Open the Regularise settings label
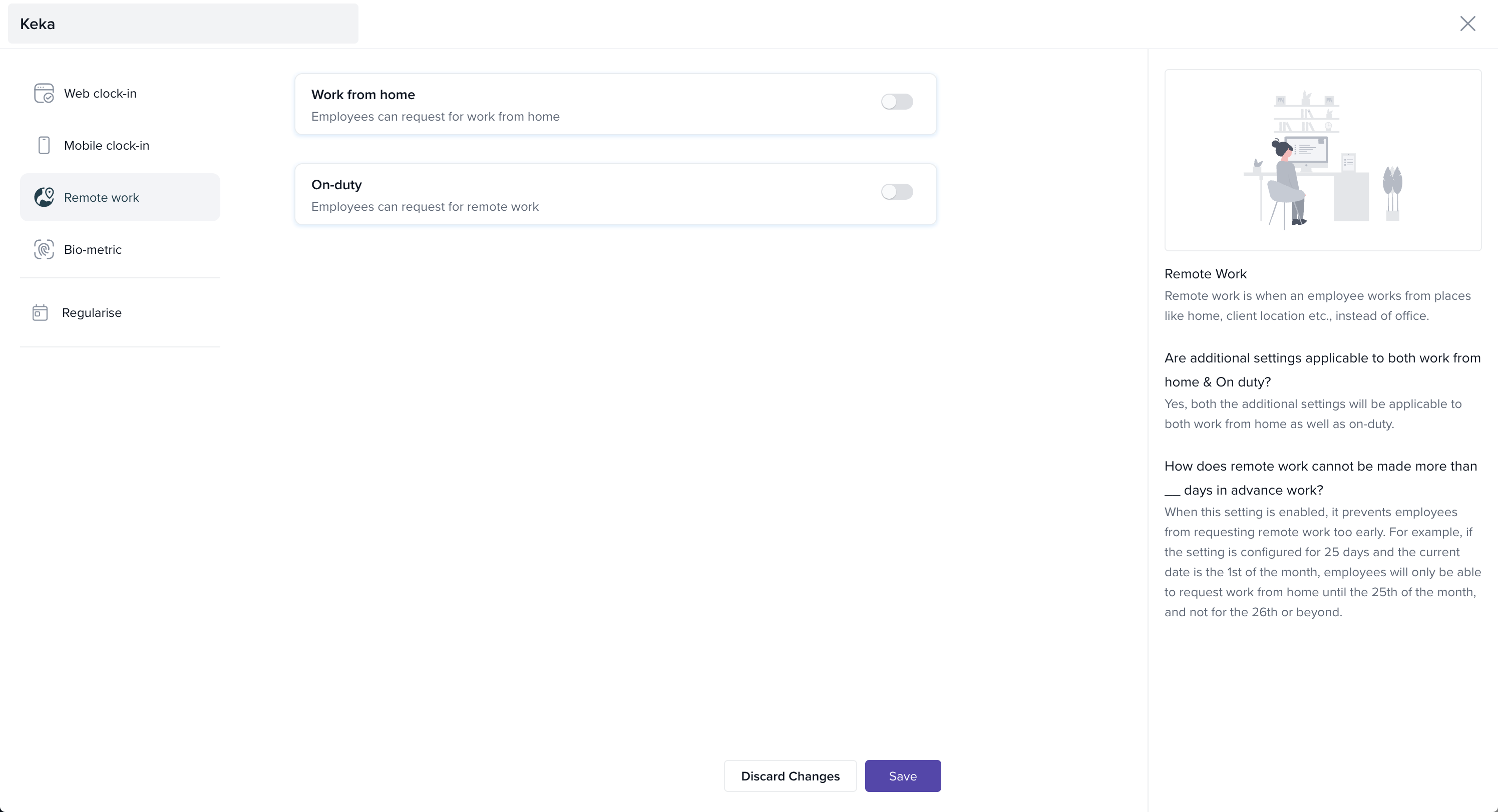This screenshot has height=812, width=1498. (x=92, y=313)
